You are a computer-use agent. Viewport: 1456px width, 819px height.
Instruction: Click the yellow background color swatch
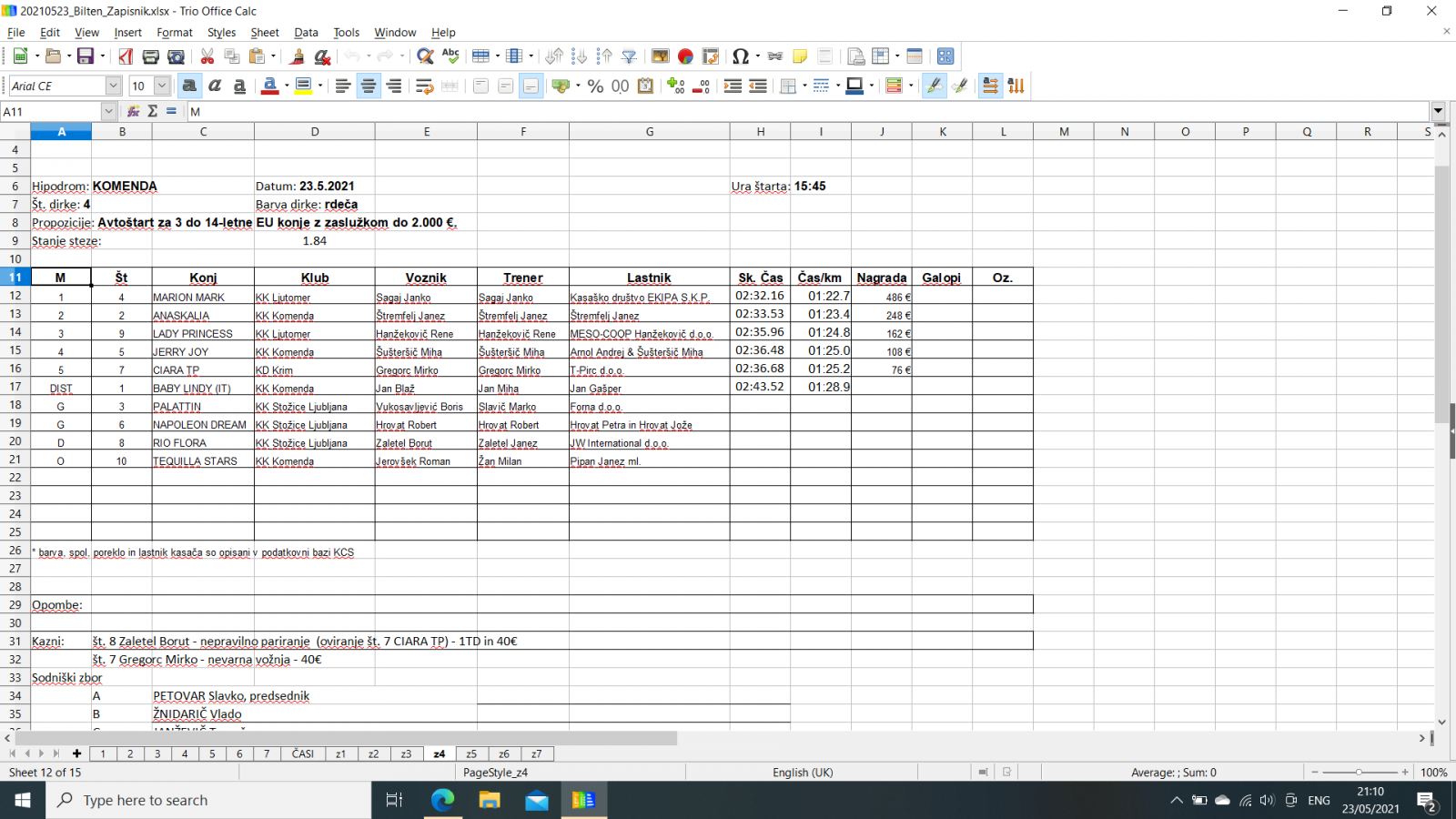[304, 86]
